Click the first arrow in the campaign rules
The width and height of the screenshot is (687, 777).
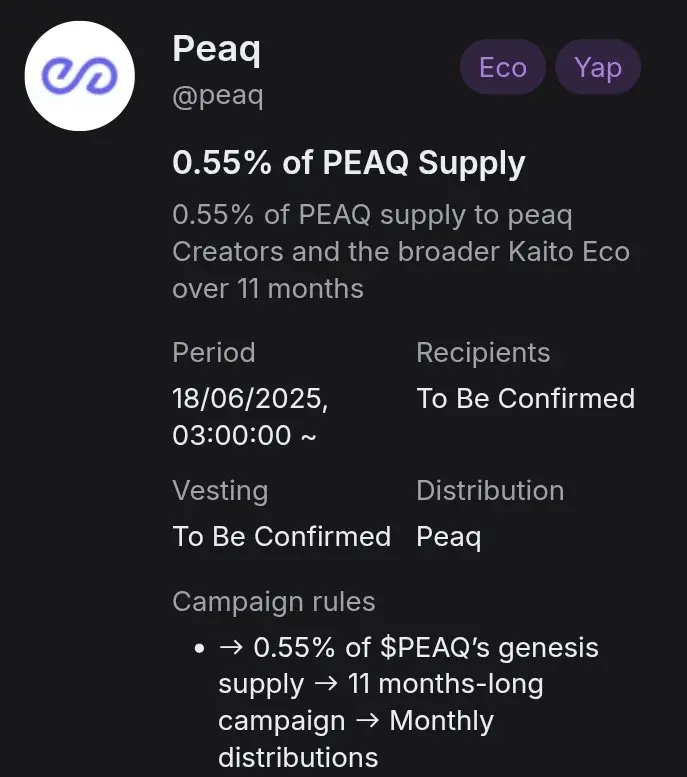coord(231,648)
